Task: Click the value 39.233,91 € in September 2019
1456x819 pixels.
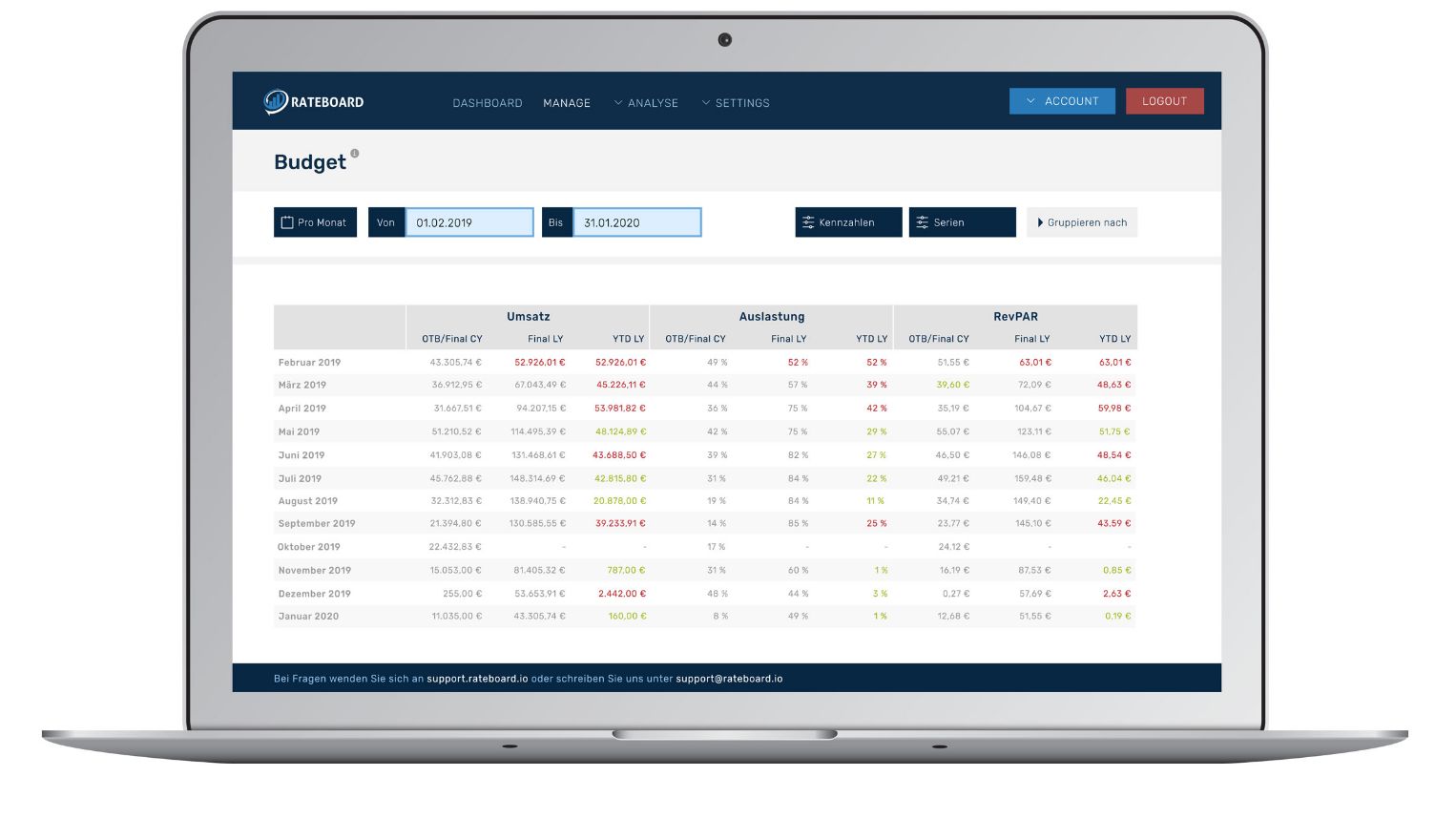Action: (x=620, y=523)
